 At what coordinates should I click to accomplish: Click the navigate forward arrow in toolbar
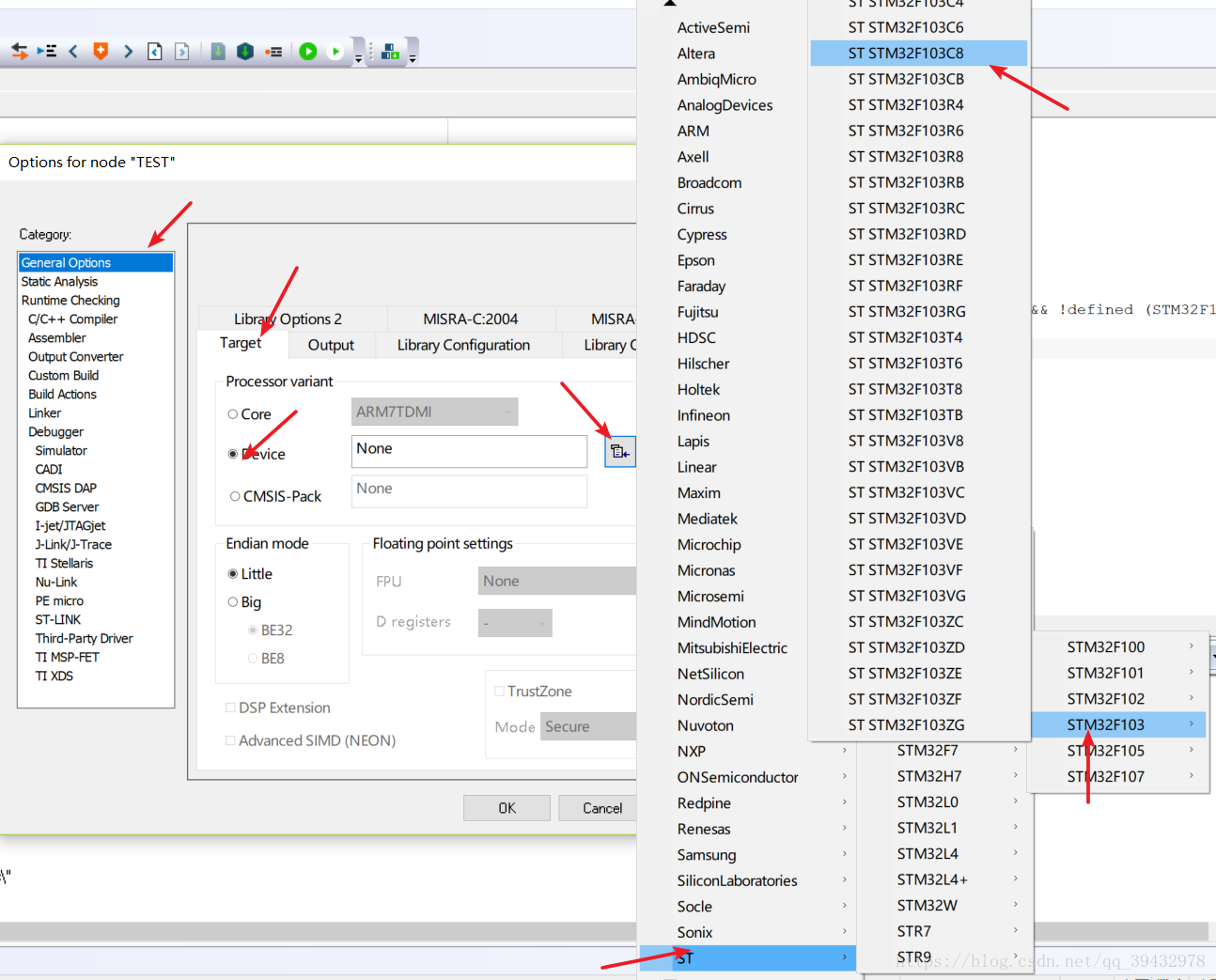pyautogui.click(x=128, y=52)
